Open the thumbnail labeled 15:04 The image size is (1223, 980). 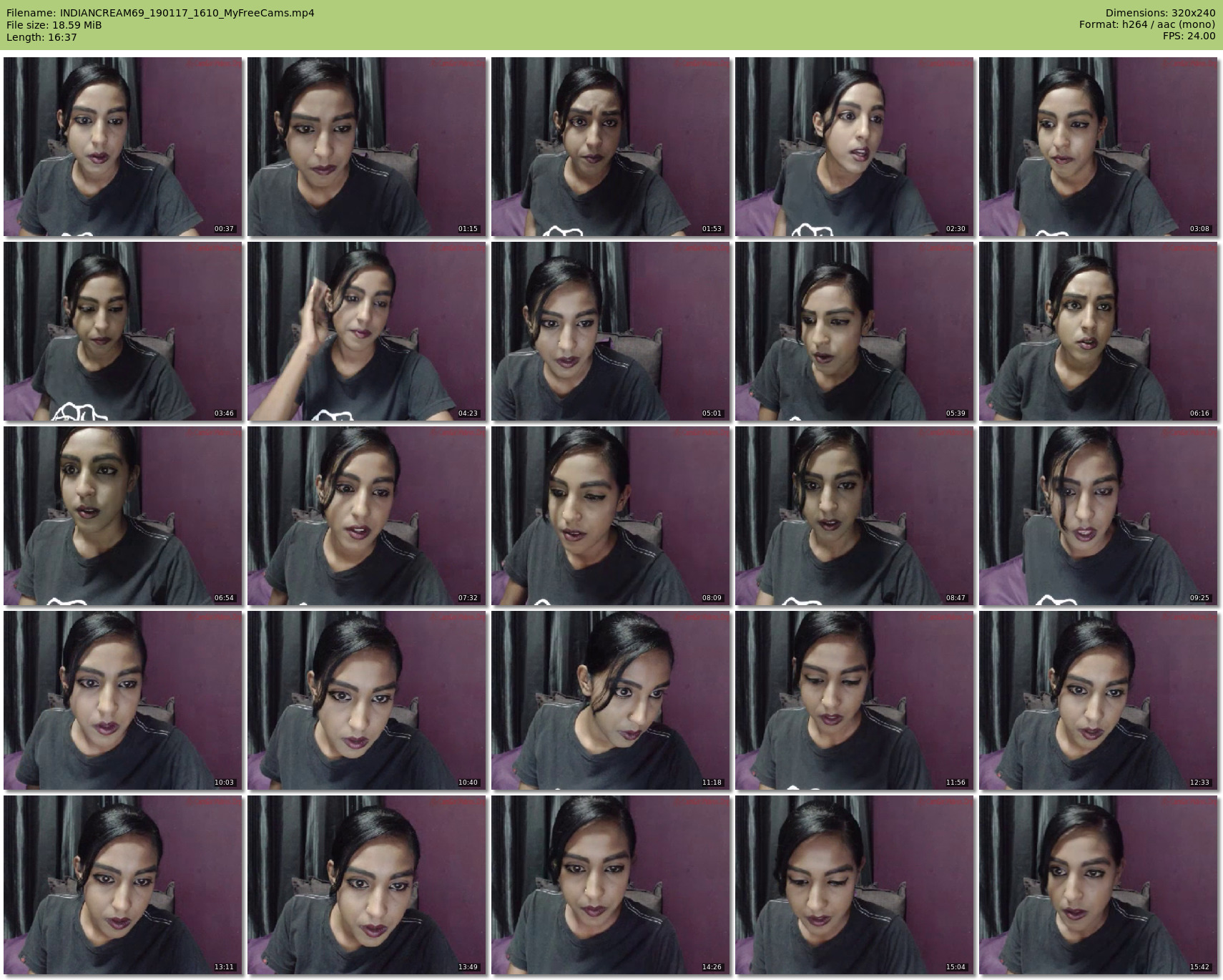point(854,885)
